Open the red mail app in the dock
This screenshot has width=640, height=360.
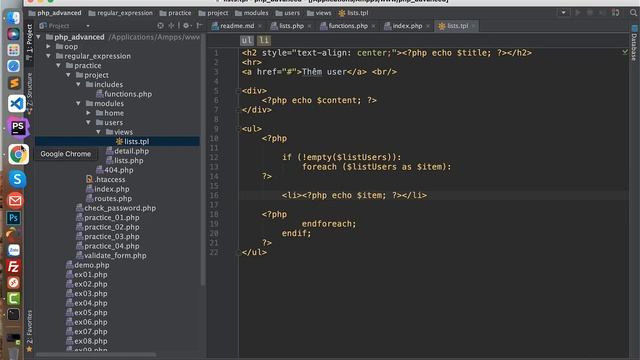point(15,200)
